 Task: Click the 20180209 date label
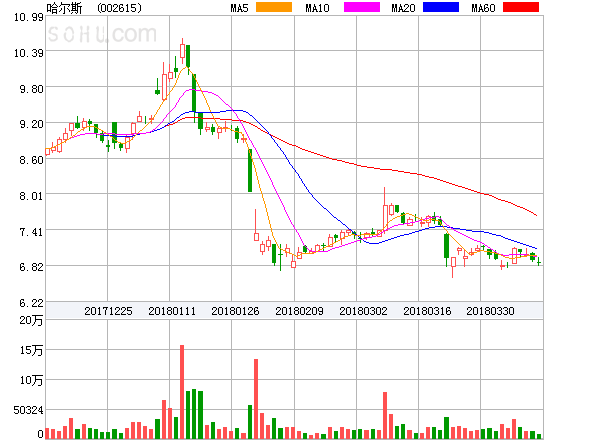tap(299, 311)
